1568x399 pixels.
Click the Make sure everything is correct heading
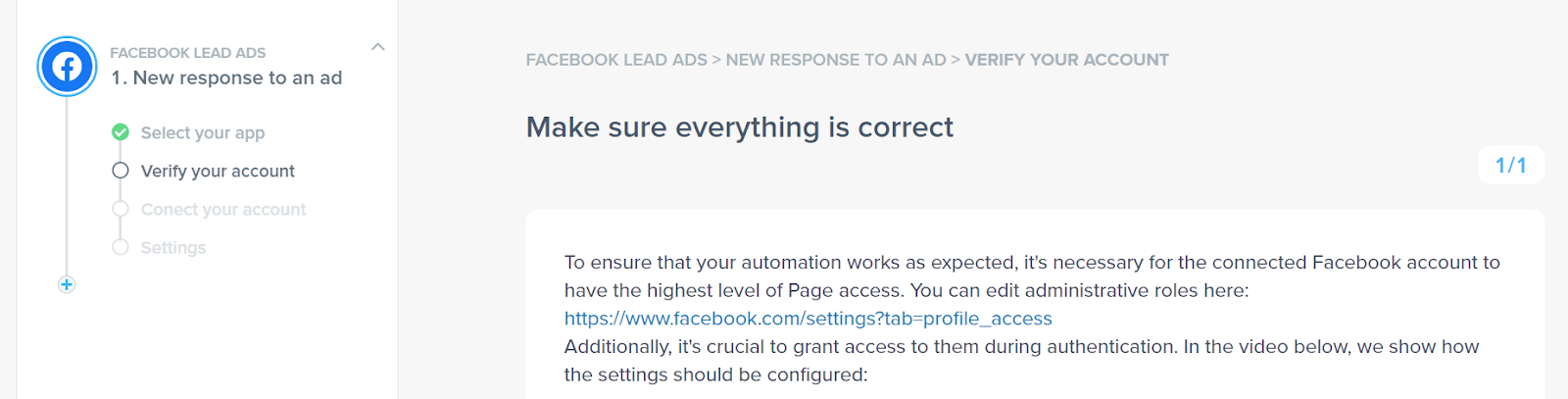pyautogui.click(x=739, y=127)
